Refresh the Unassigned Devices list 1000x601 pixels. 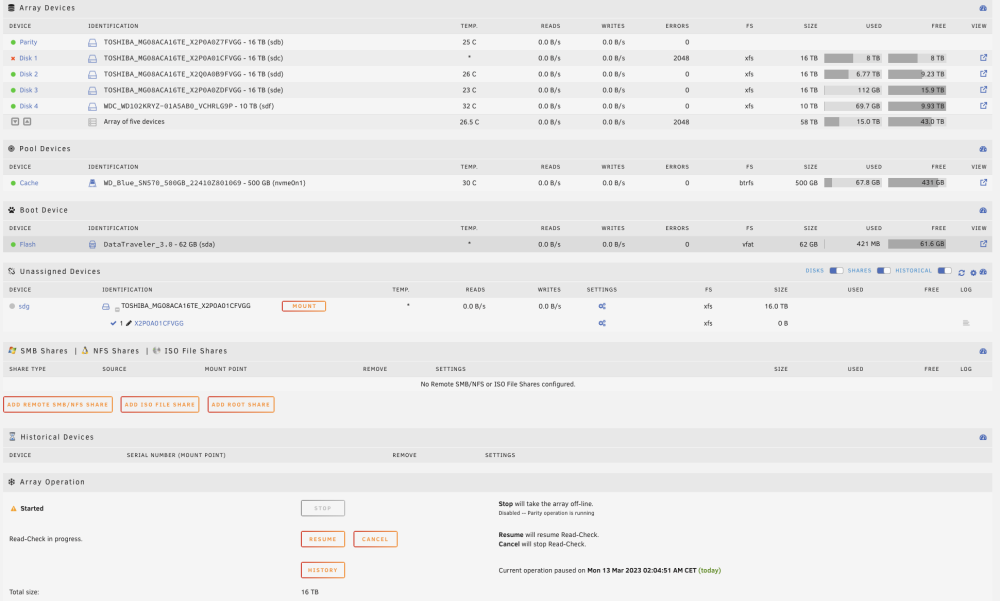[x=962, y=272]
